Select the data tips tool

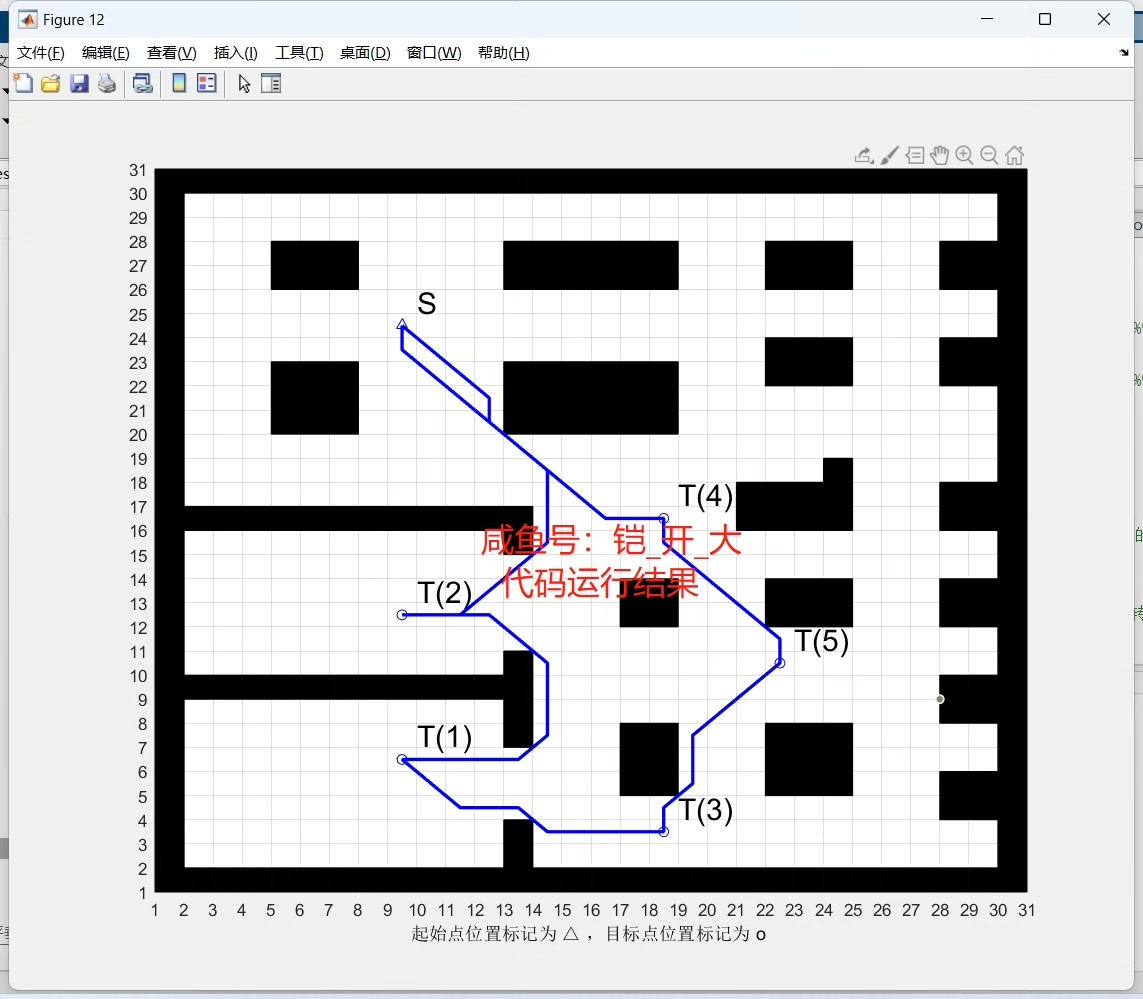[x=915, y=155]
